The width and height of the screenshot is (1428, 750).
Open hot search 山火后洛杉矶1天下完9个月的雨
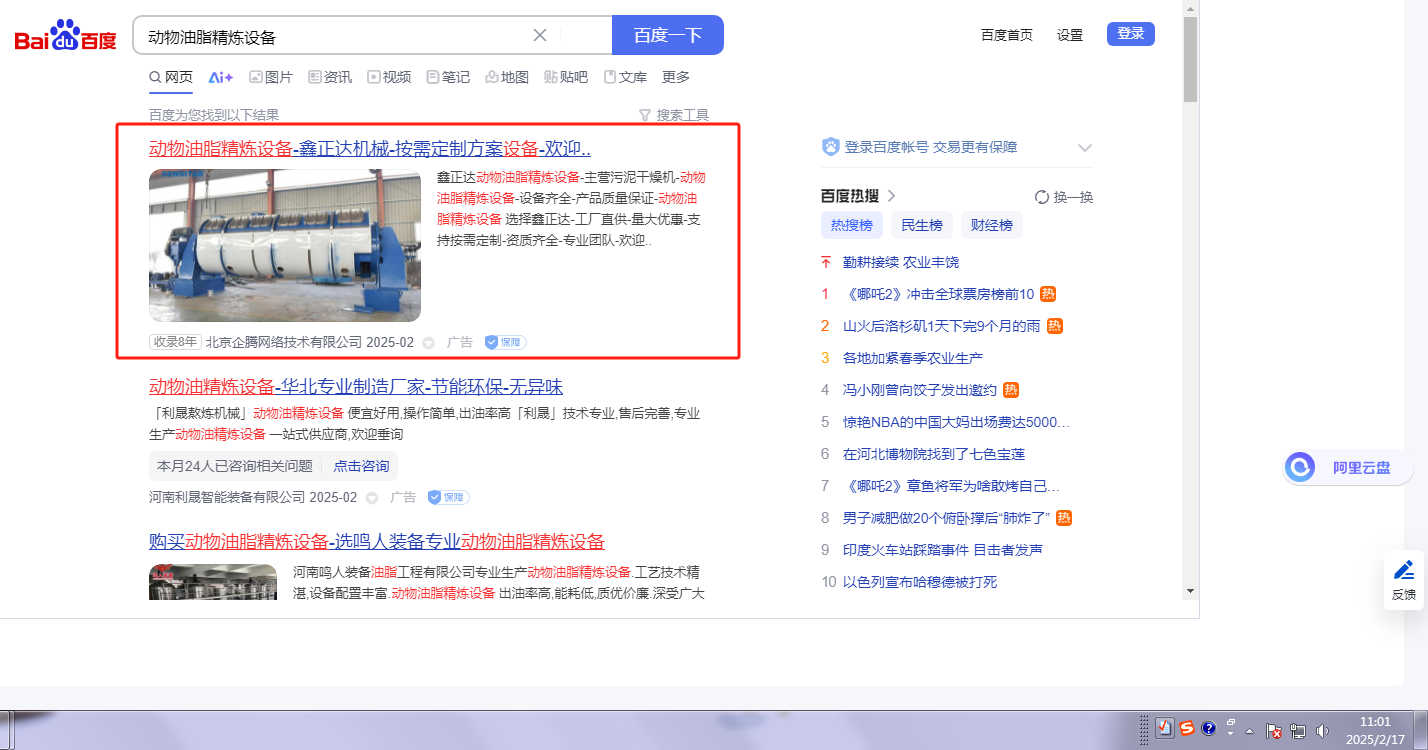942,326
